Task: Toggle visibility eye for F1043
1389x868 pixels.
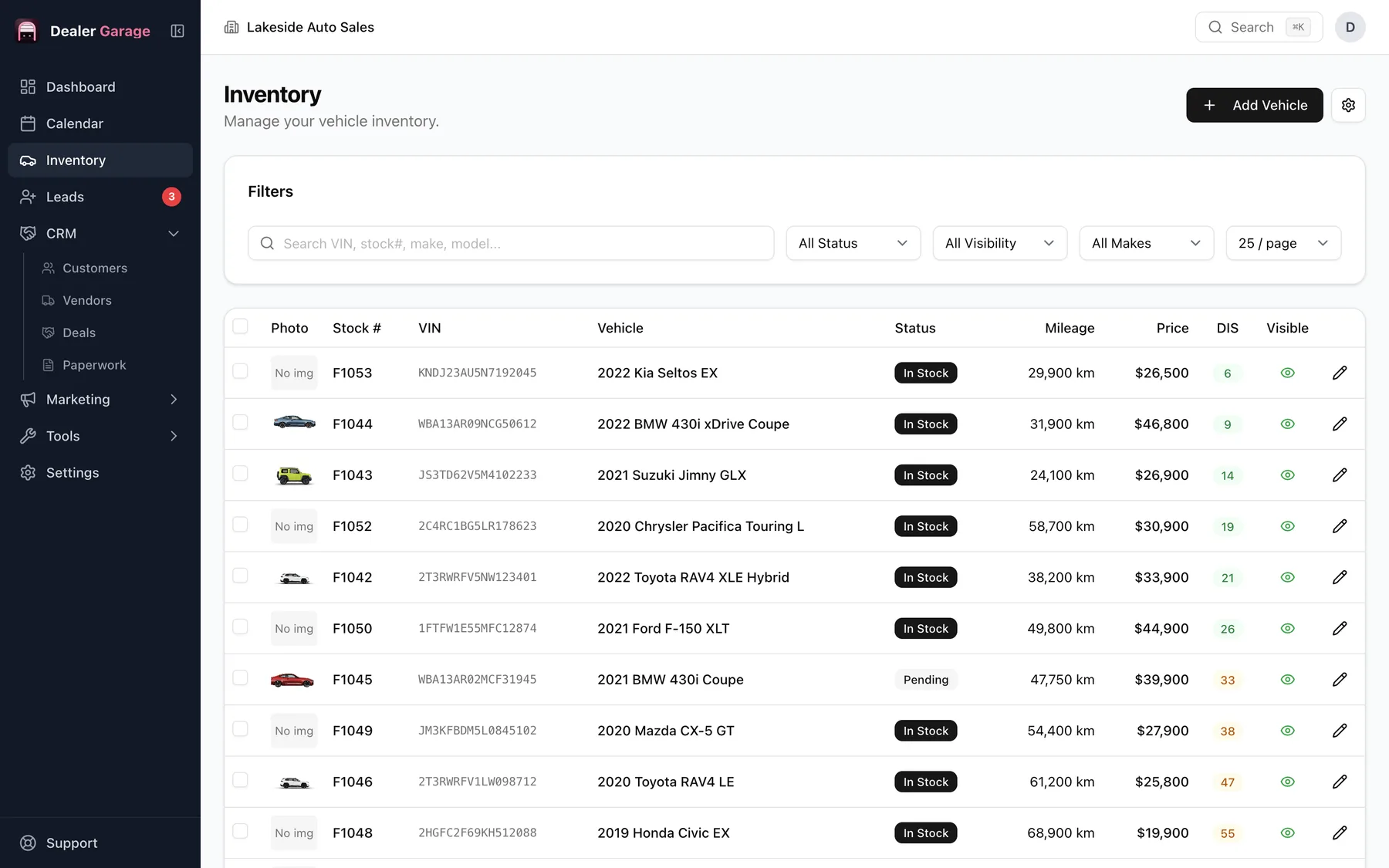Action: point(1287,475)
